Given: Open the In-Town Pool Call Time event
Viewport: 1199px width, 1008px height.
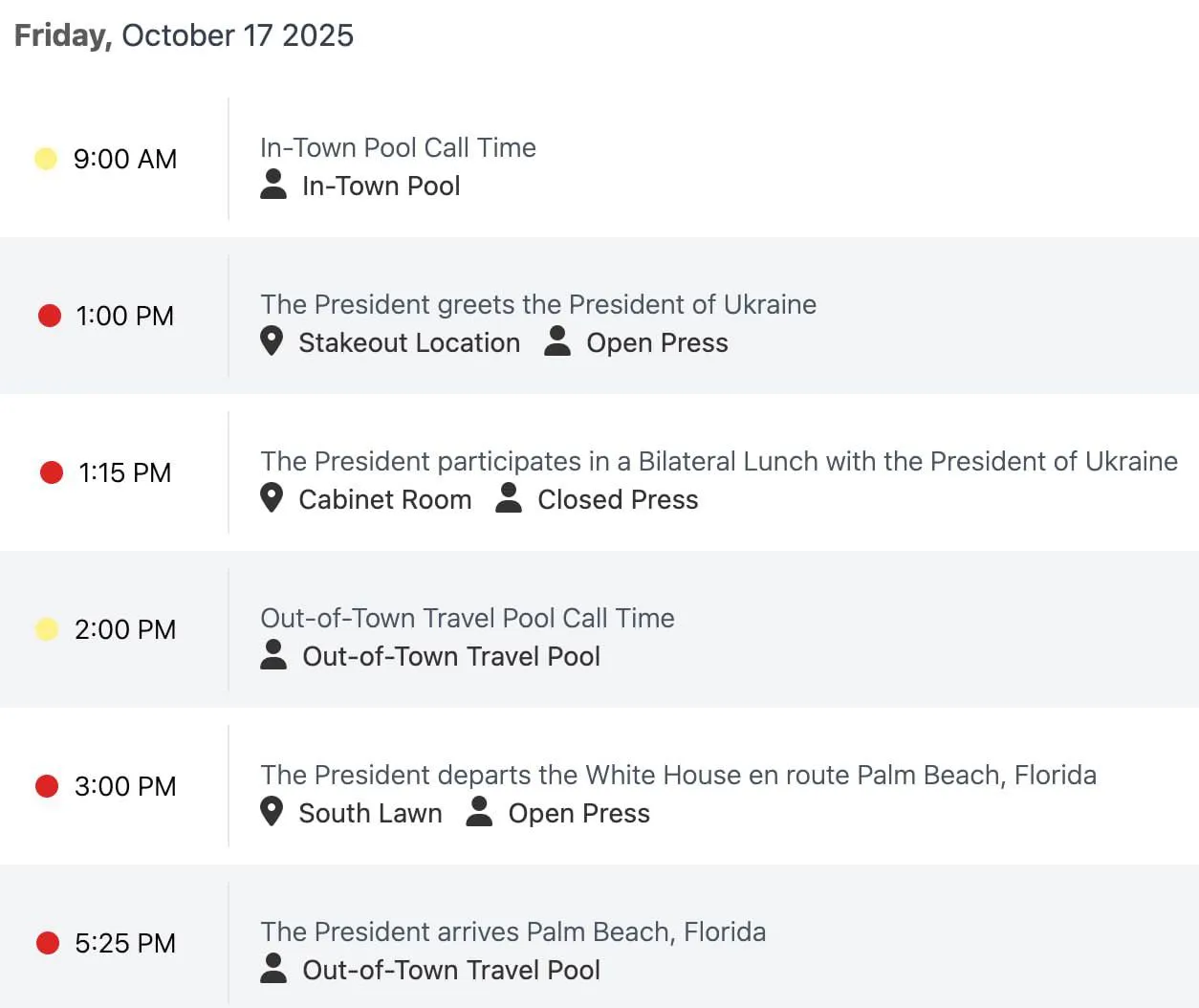Looking at the screenshot, I should [x=398, y=147].
